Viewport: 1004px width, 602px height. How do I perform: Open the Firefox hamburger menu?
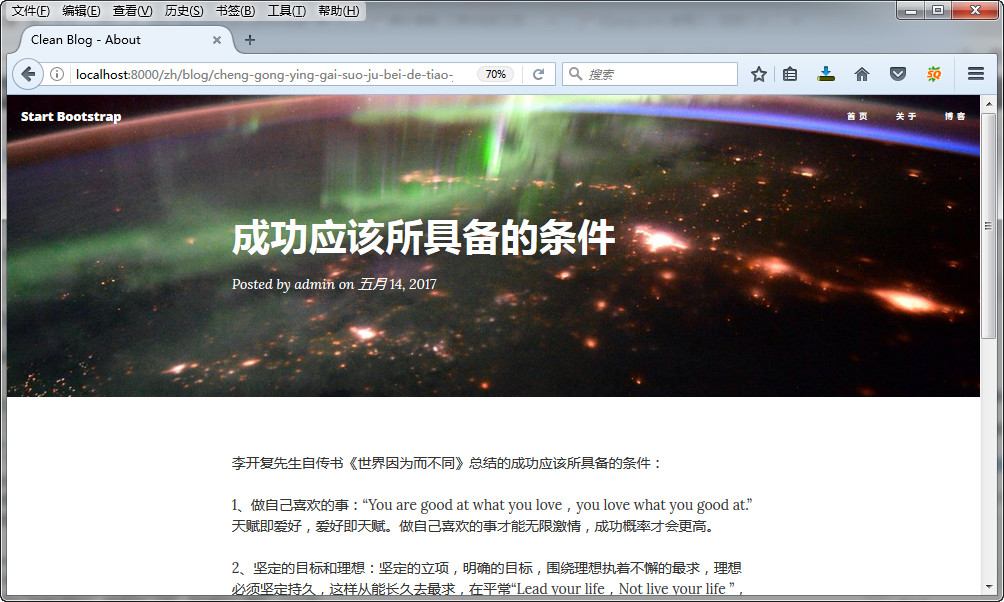tap(976, 74)
